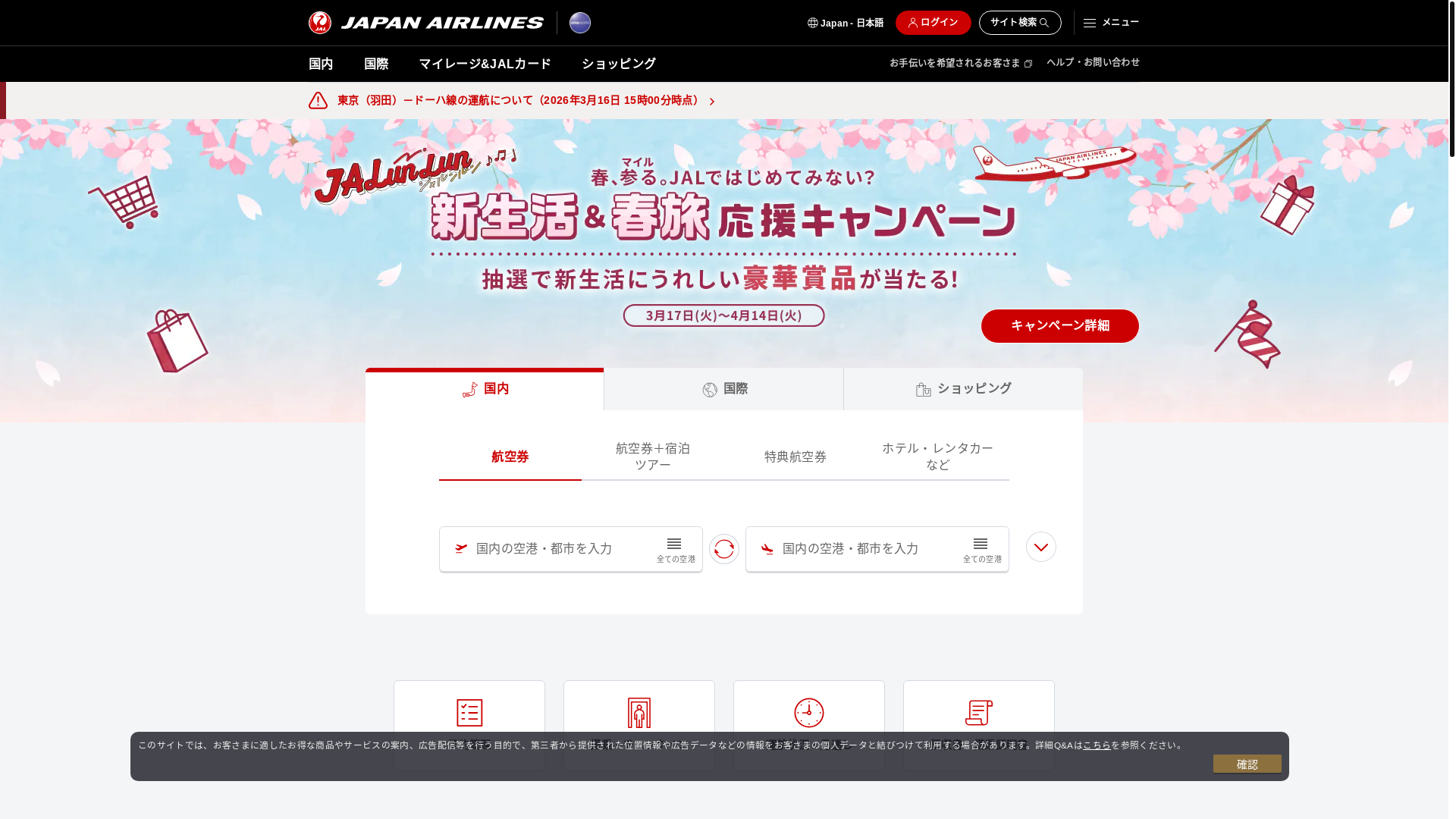Click the JAPAN AIRLINES wordmark
This screenshot has width=1456, height=819.
[442, 23]
